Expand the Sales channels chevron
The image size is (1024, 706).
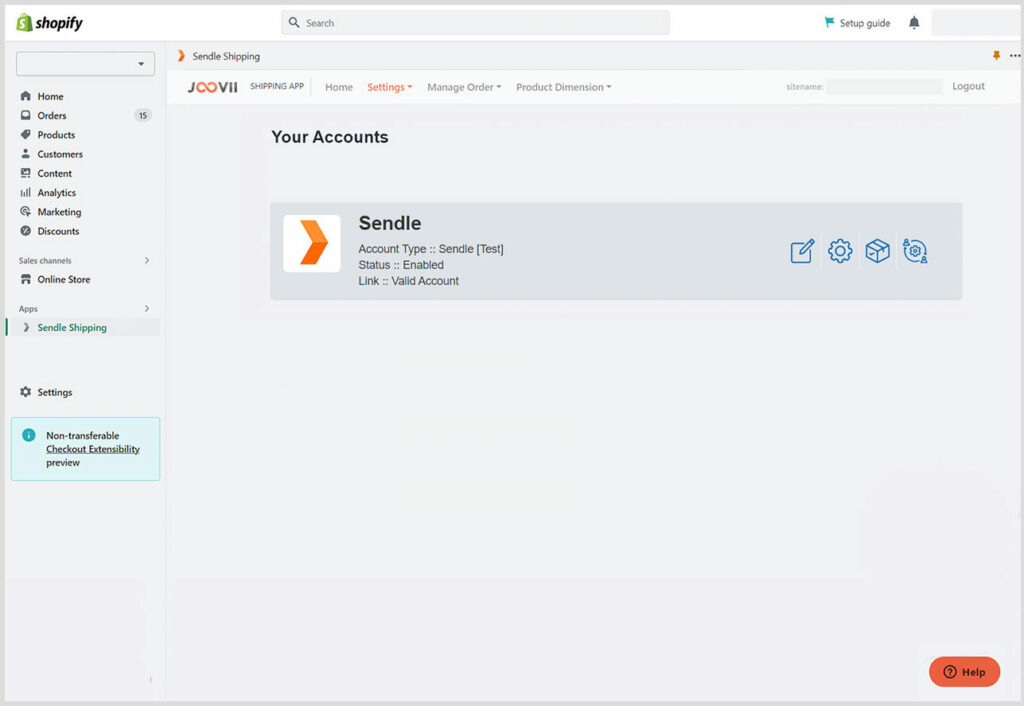pos(147,260)
